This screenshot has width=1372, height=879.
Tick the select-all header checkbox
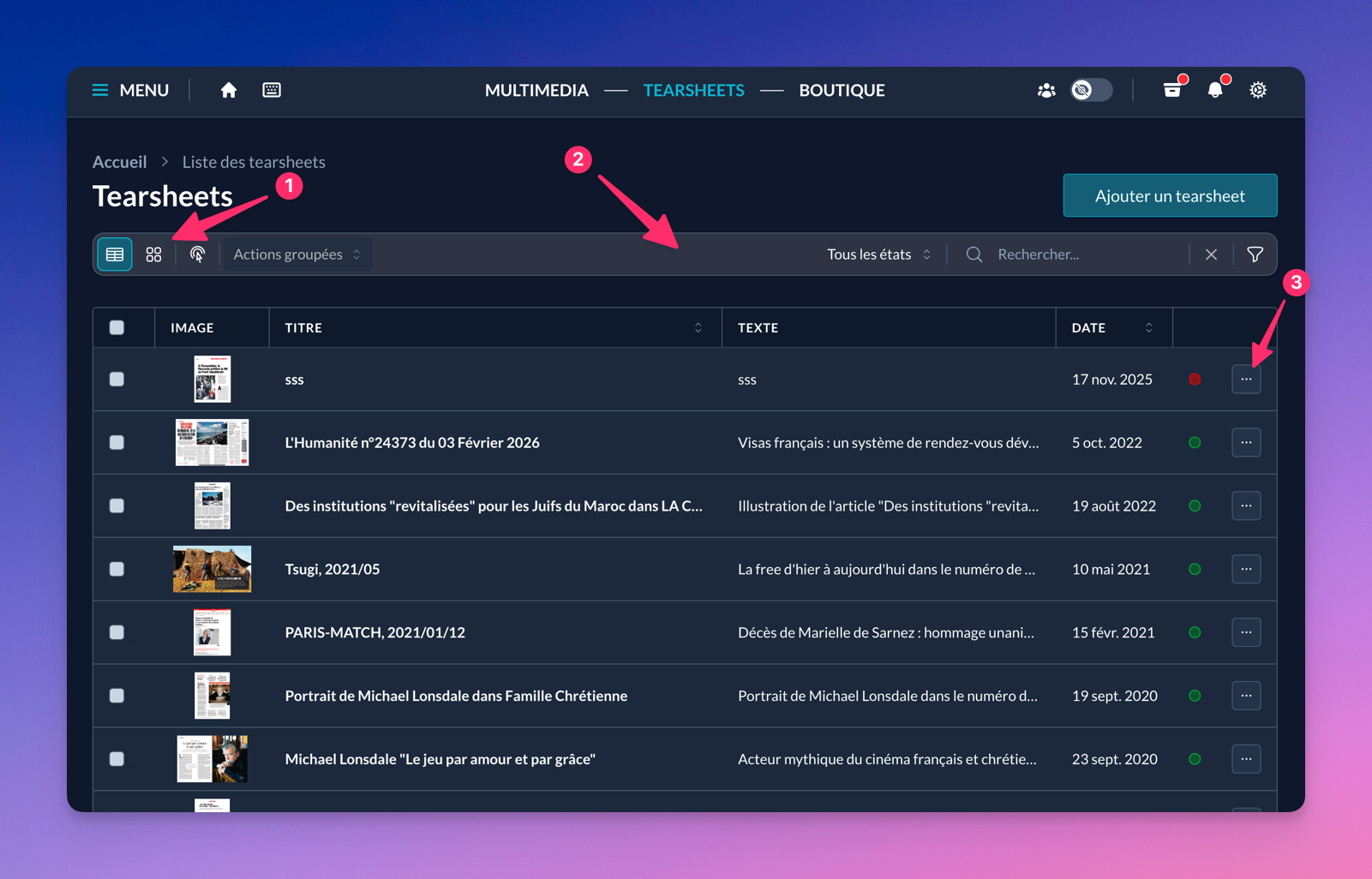click(117, 327)
